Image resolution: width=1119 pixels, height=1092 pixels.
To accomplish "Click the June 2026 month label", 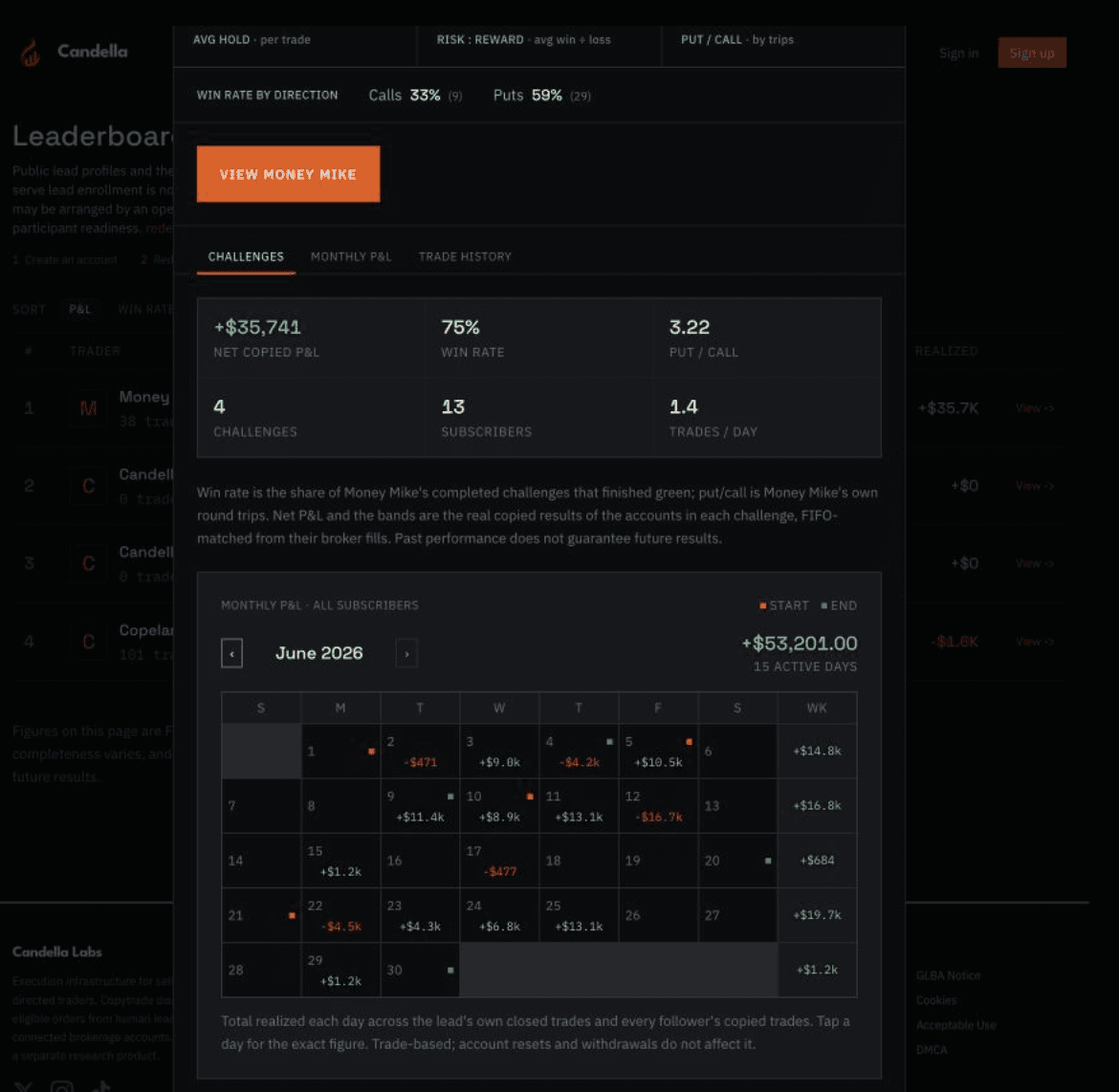I will (x=319, y=653).
